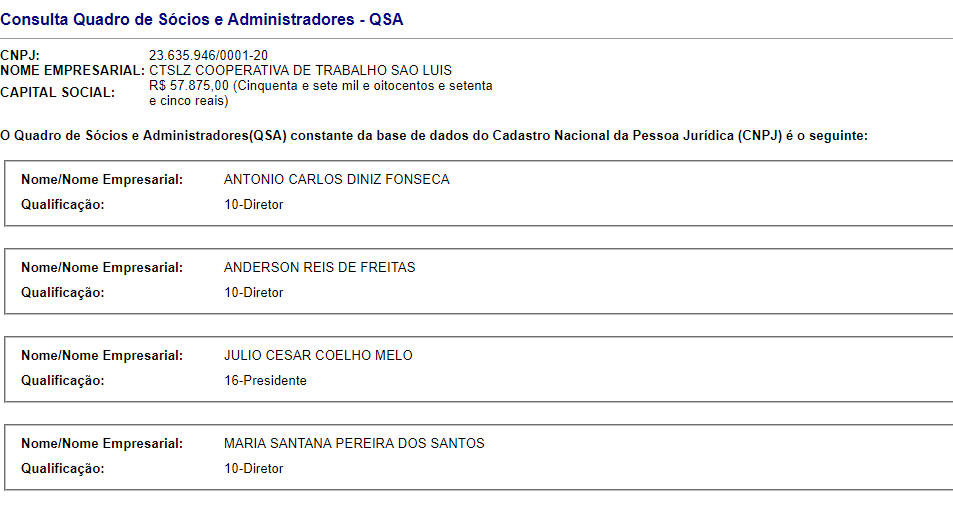Viewport: 953px width, 509px height.
Task: Select company name CTSLZ Cooperativa de Trabalho
Action: pyautogui.click(x=300, y=70)
